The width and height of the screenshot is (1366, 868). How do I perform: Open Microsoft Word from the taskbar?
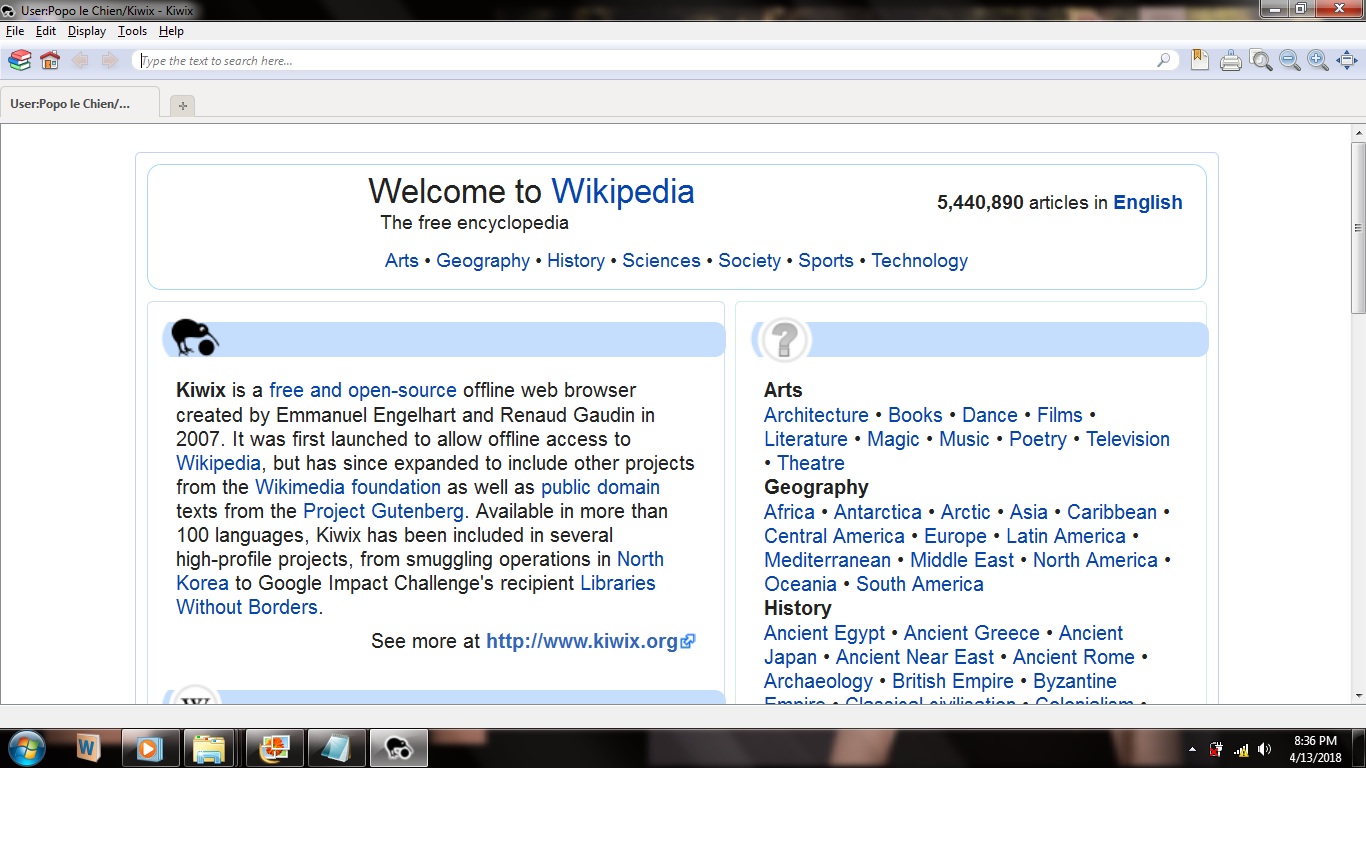click(88, 748)
